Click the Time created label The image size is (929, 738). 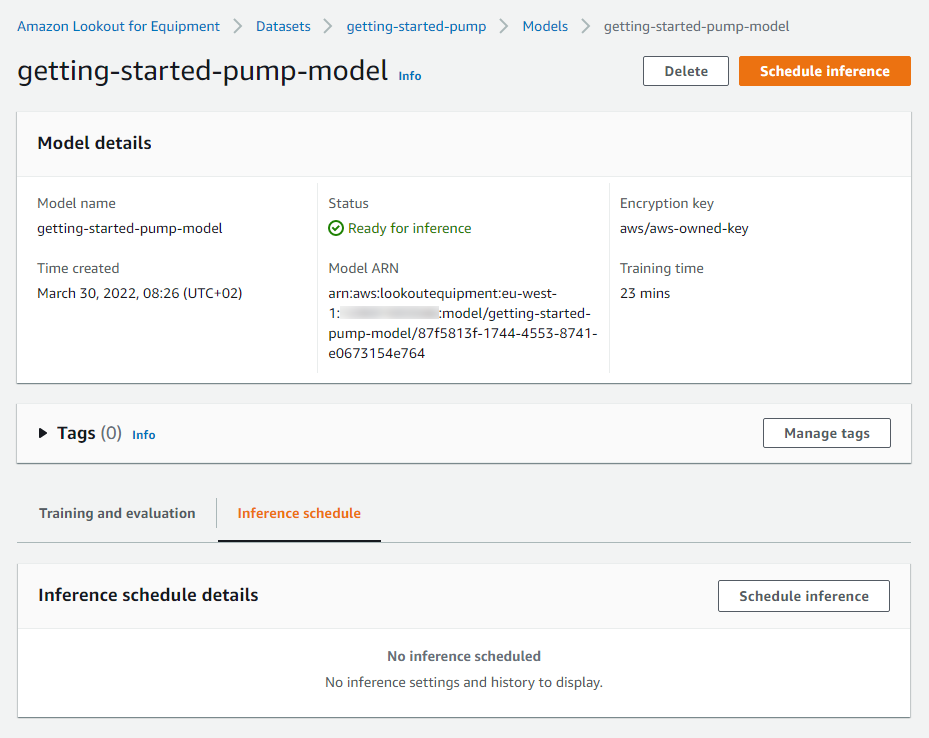click(78, 268)
